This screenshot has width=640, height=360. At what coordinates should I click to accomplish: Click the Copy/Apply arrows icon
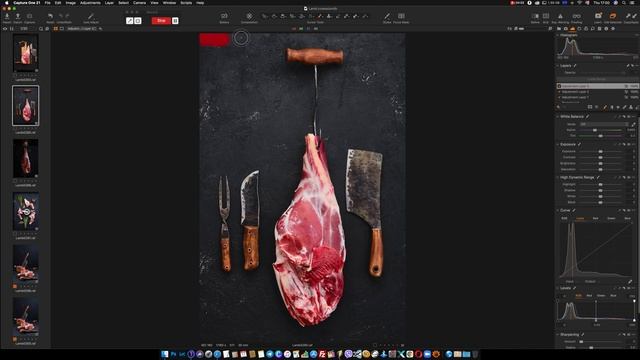point(631,16)
